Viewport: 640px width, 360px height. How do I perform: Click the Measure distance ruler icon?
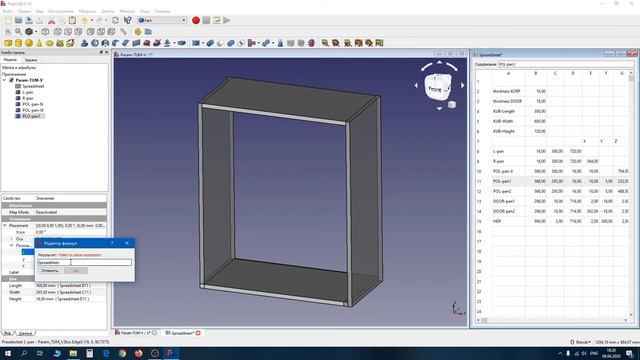point(123,31)
